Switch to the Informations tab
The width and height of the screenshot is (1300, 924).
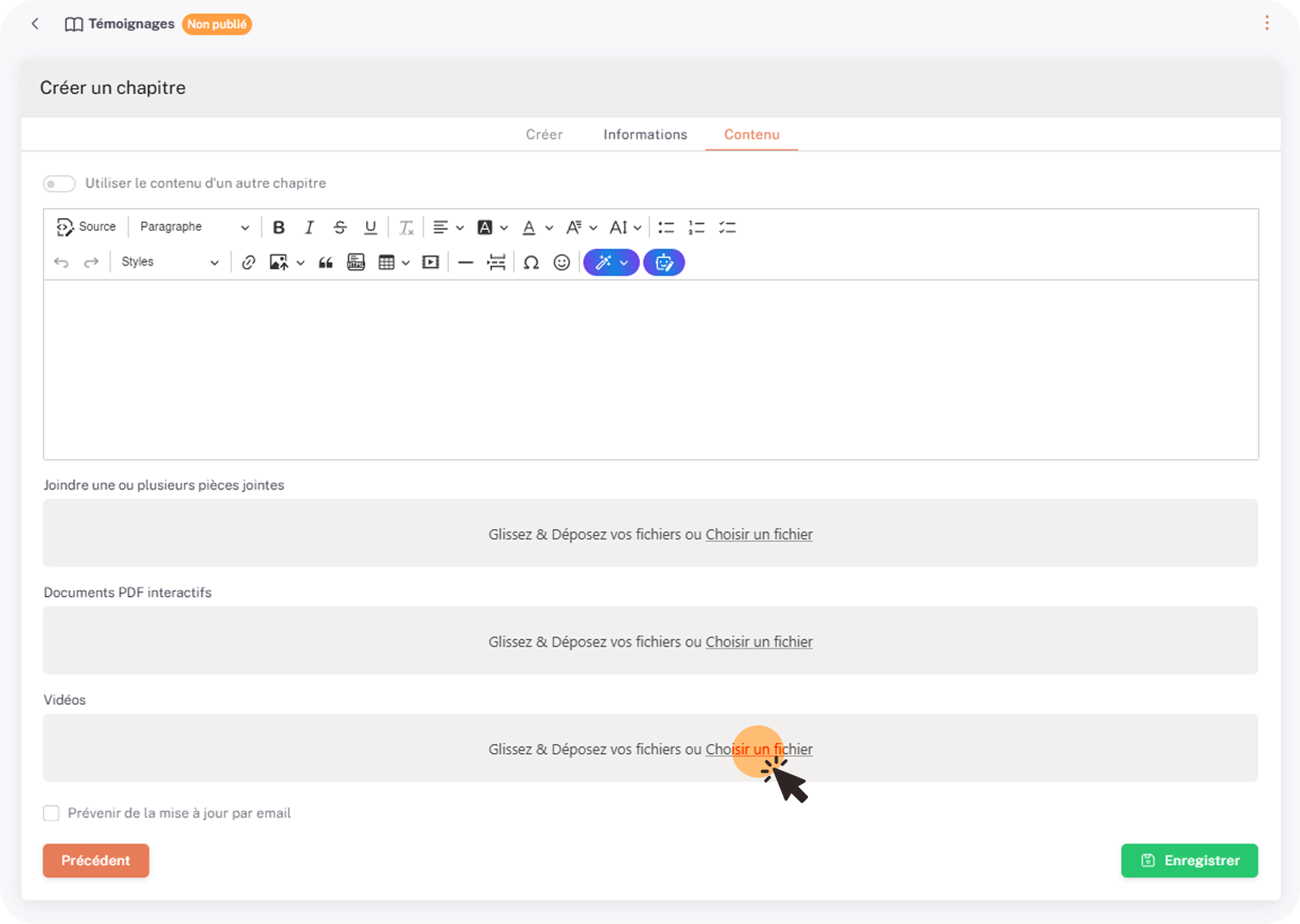[645, 135]
